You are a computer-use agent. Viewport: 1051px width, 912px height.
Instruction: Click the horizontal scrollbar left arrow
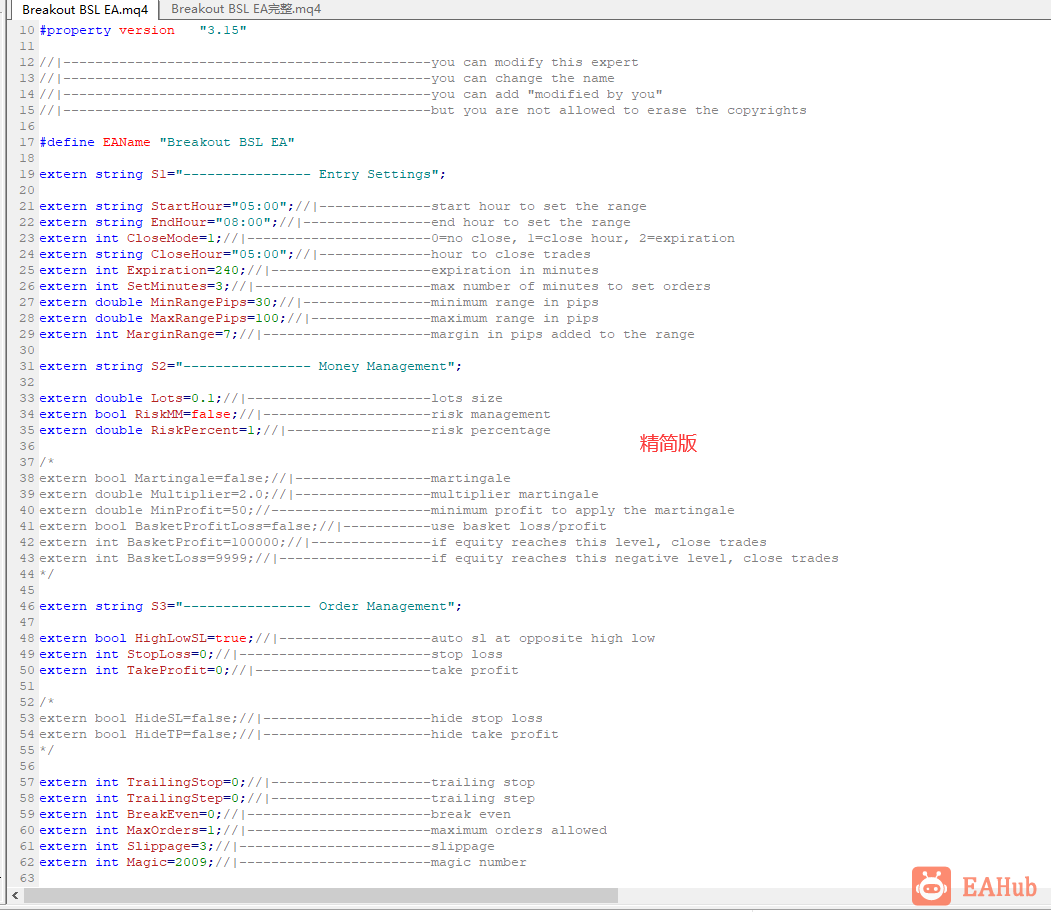15,895
